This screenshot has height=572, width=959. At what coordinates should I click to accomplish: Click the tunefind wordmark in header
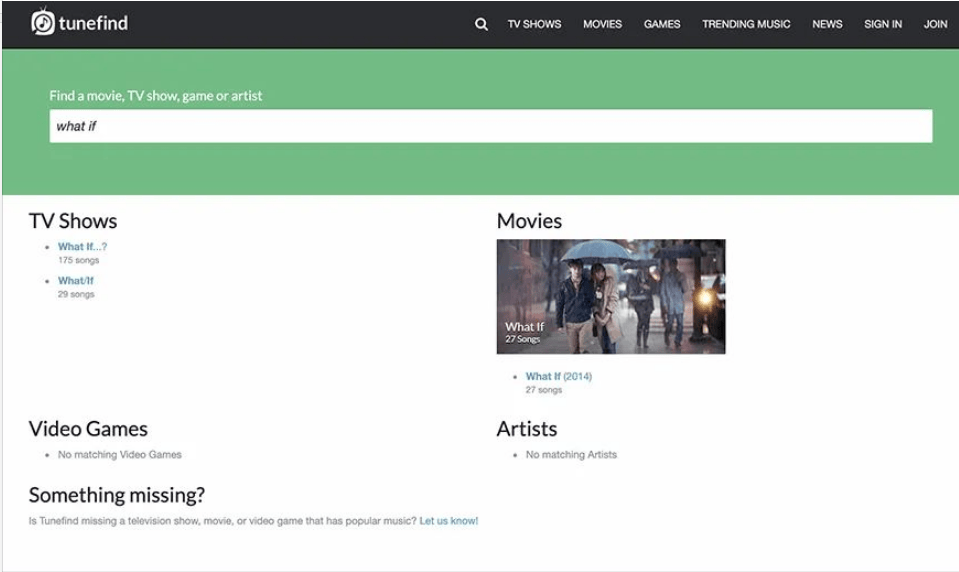pyautogui.click(x=95, y=23)
